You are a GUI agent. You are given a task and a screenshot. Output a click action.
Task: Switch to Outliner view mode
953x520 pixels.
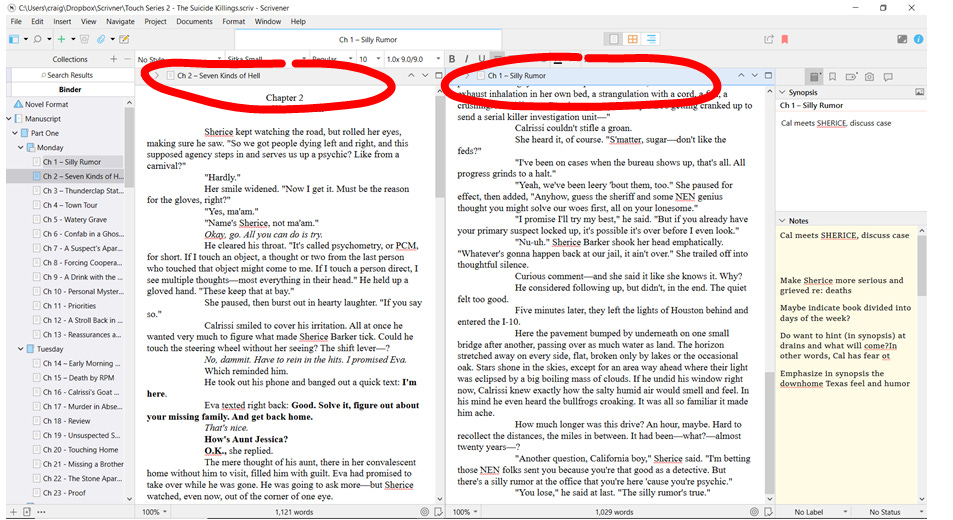(652, 39)
